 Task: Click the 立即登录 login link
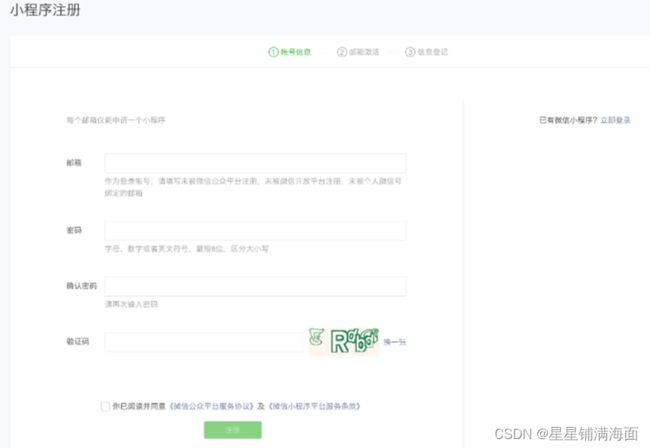coord(616,120)
